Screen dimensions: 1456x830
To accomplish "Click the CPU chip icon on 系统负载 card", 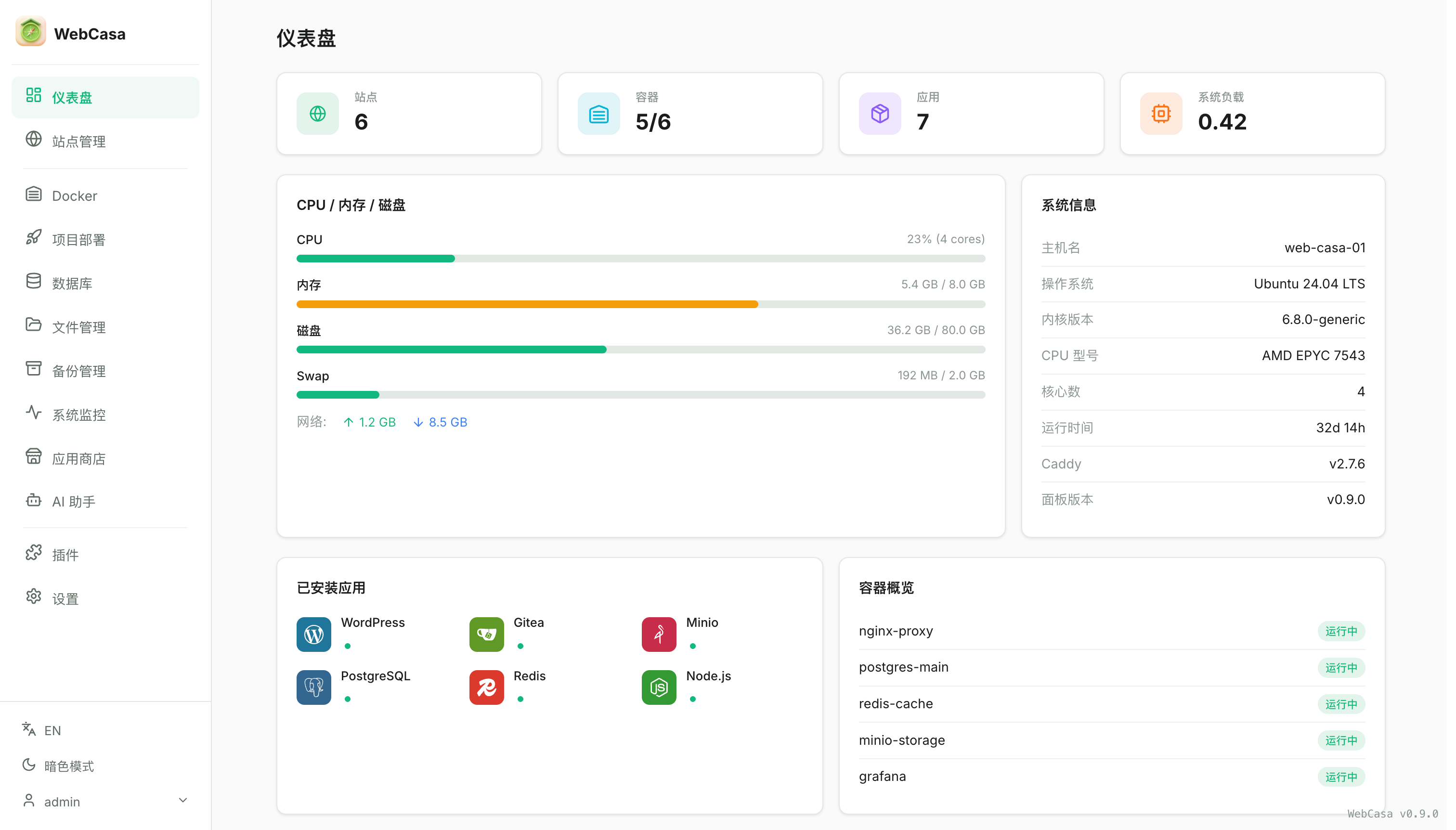I will [x=1161, y=114].
